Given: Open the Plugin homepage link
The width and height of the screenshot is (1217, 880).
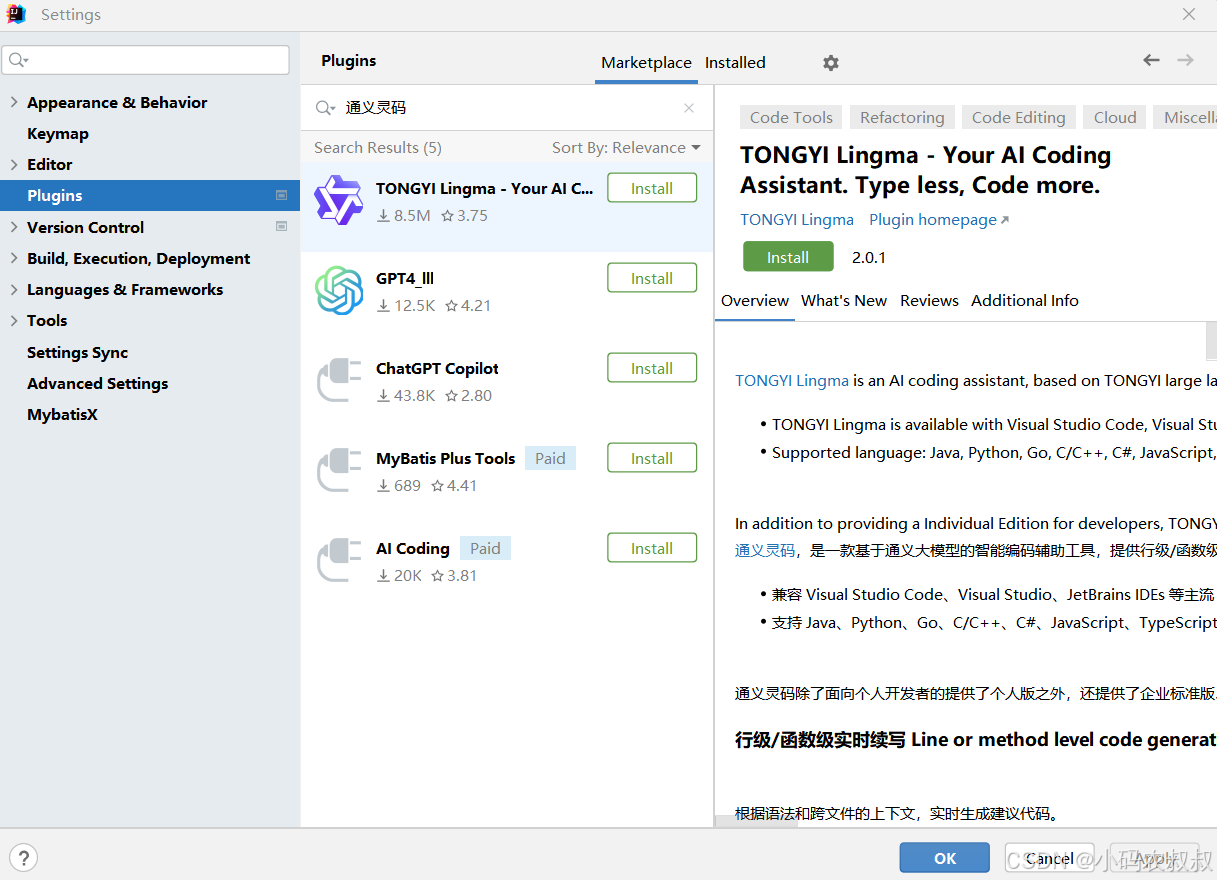Looking at the screenshot, I should click(939, 219).
